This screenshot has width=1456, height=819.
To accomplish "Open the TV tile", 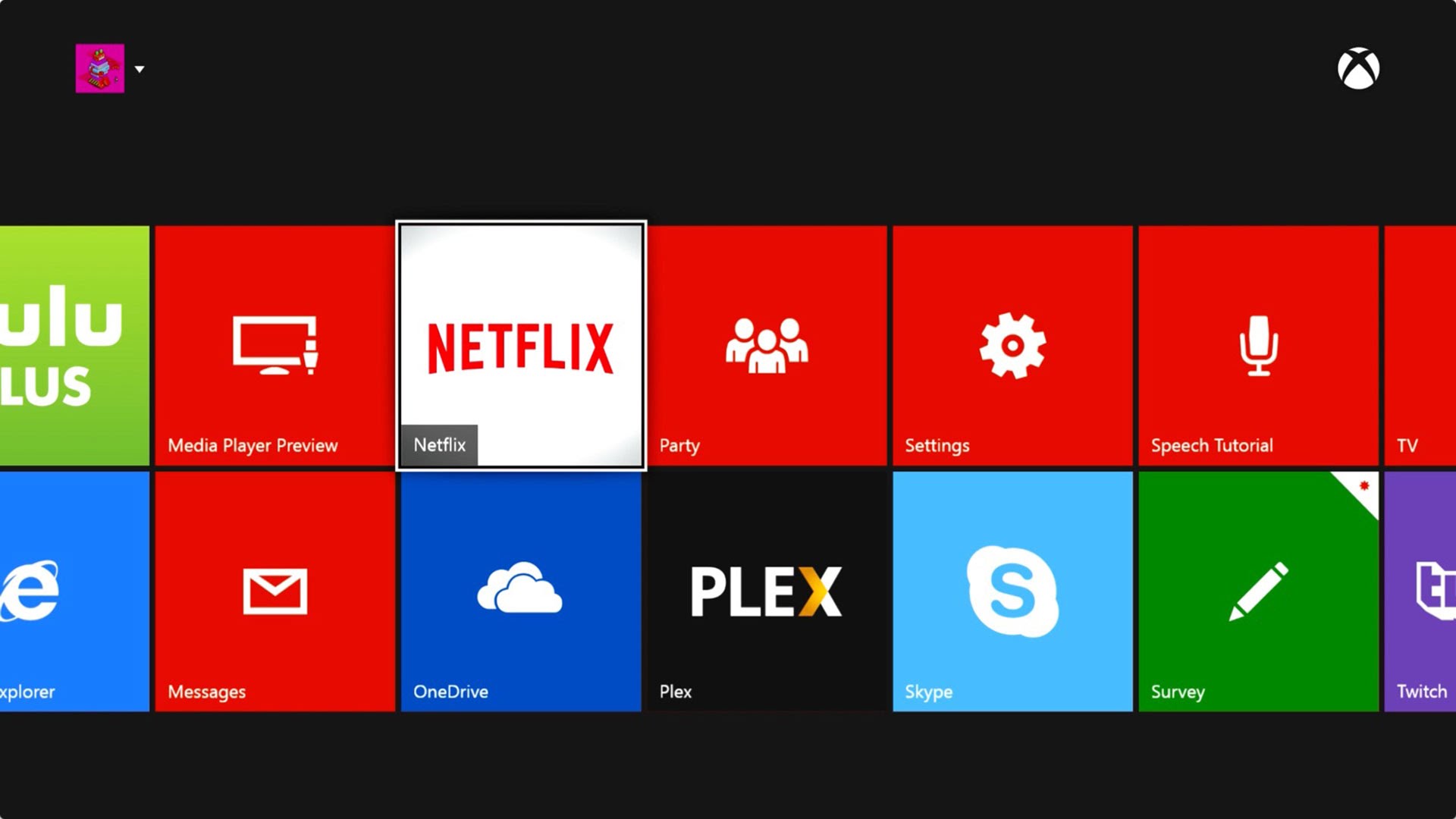I will (1420, 346).
